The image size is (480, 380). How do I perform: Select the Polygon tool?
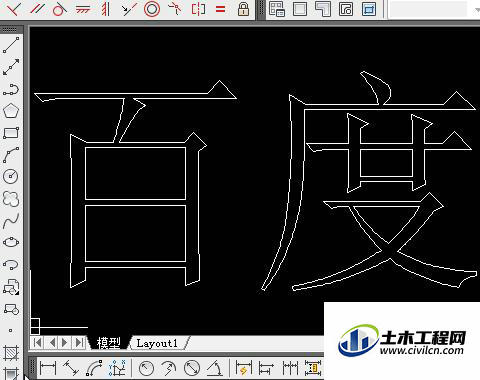click(11, 111)
